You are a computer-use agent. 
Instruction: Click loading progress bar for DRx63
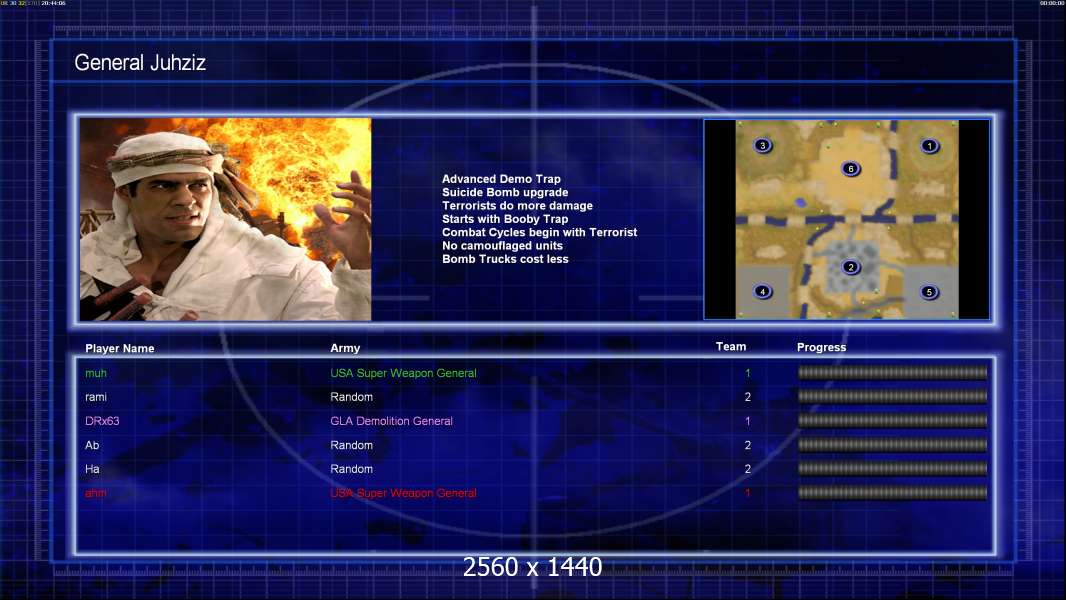pyautogui.click(x=892, y=421)
